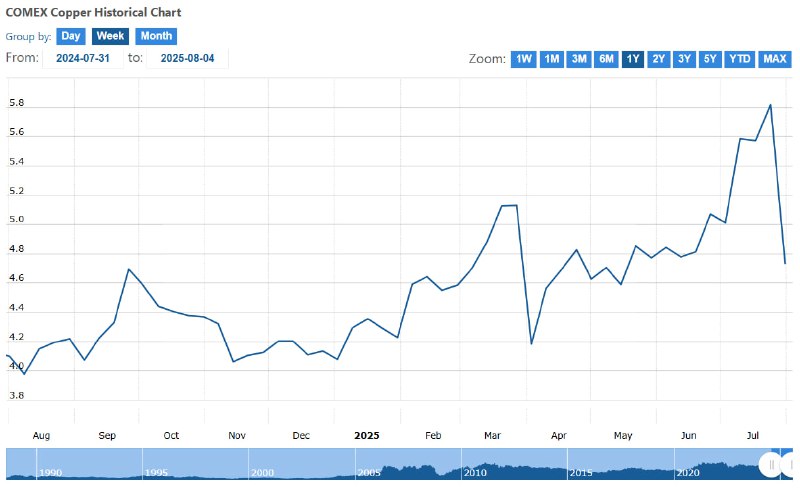Edit the From date field 2024-07-31

(x=83, y=58)
